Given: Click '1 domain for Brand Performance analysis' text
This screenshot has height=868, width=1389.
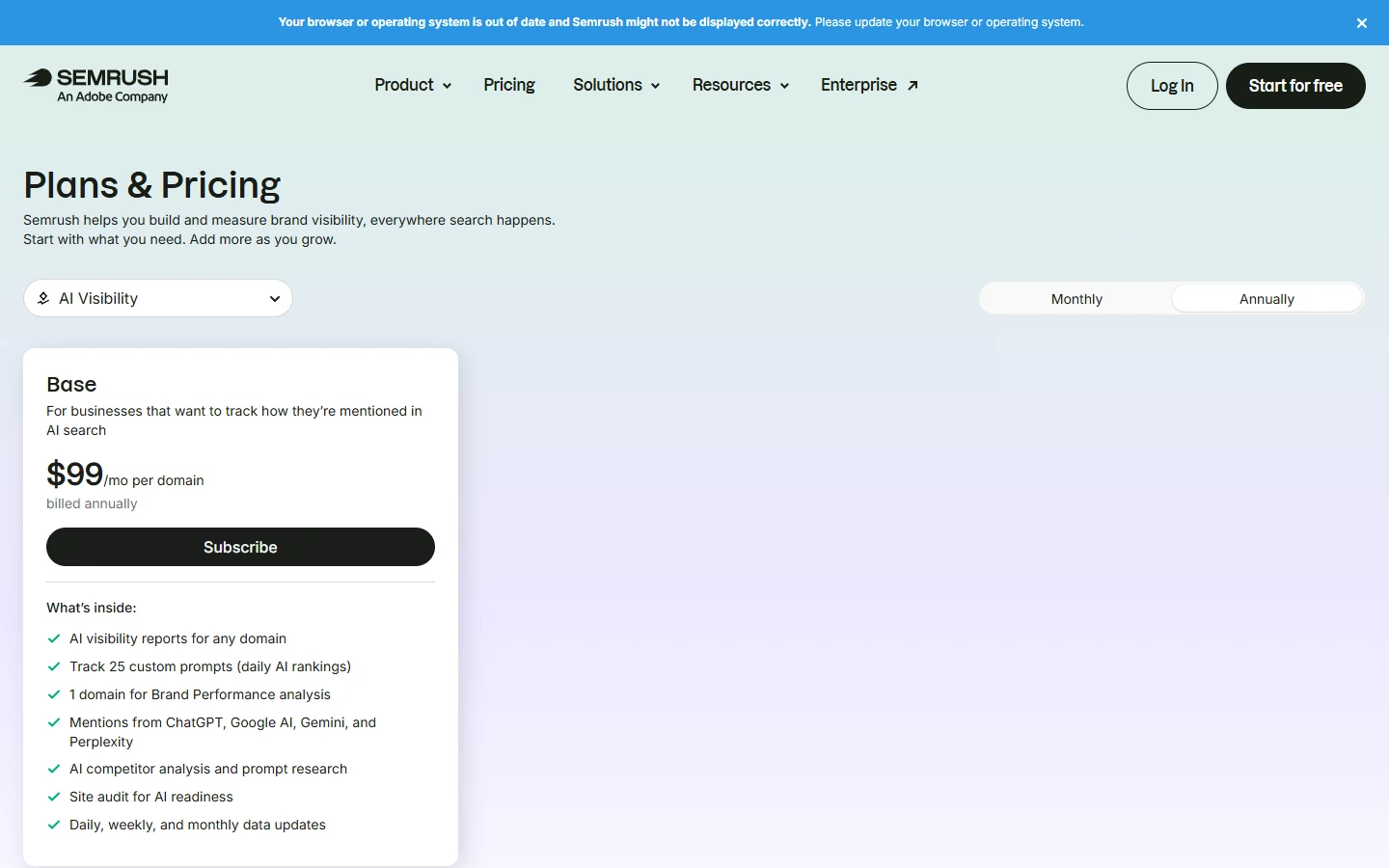Looking at the screenshot, I should (x=200, y=694).
